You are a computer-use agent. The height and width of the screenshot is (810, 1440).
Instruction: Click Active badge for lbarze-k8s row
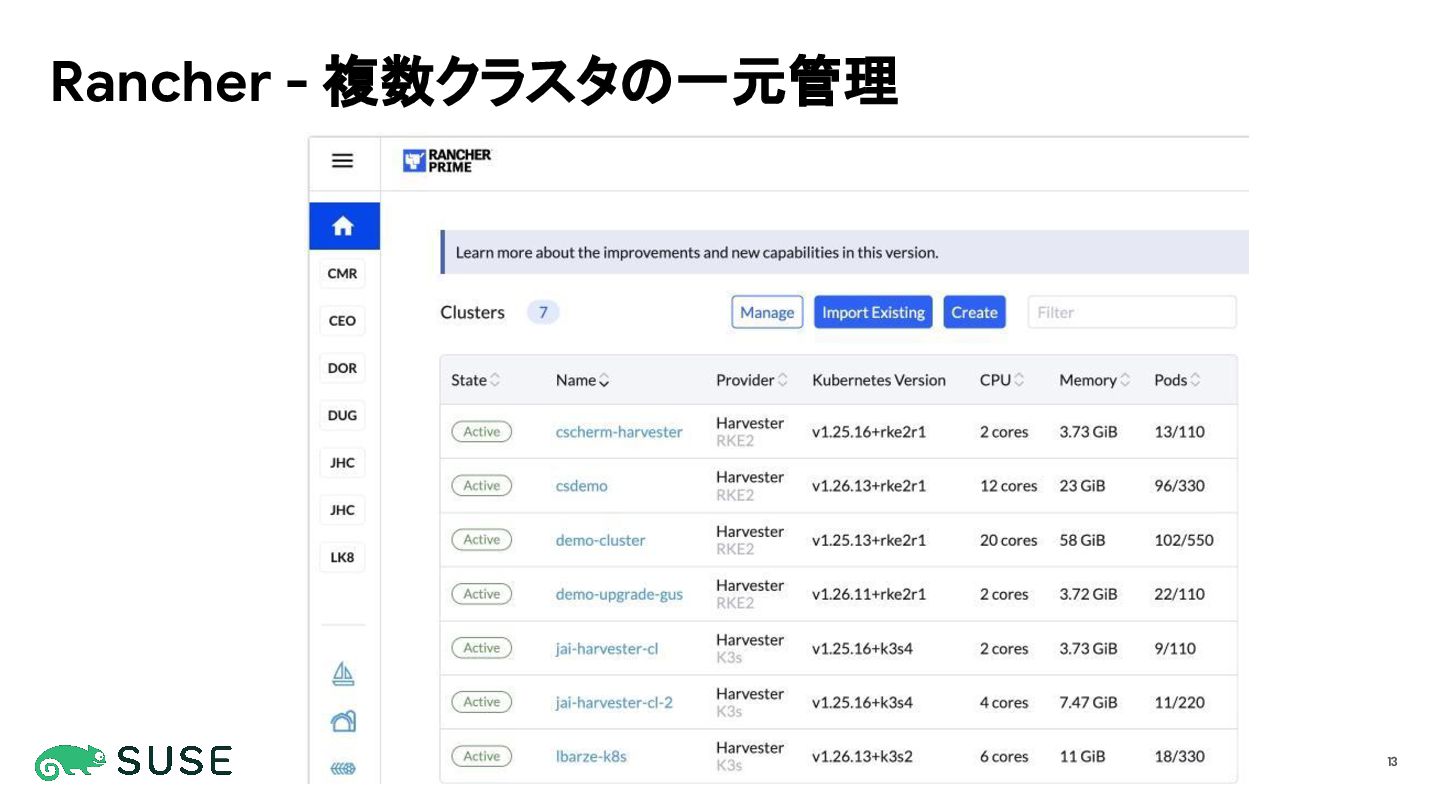point(482,756)
